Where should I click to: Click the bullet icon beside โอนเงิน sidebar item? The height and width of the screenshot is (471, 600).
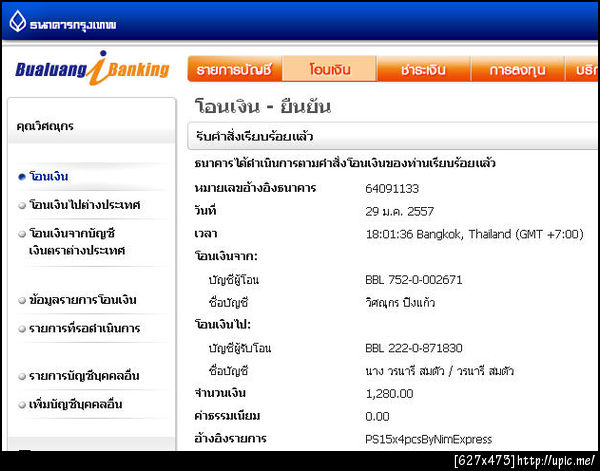tap(22, 177)
